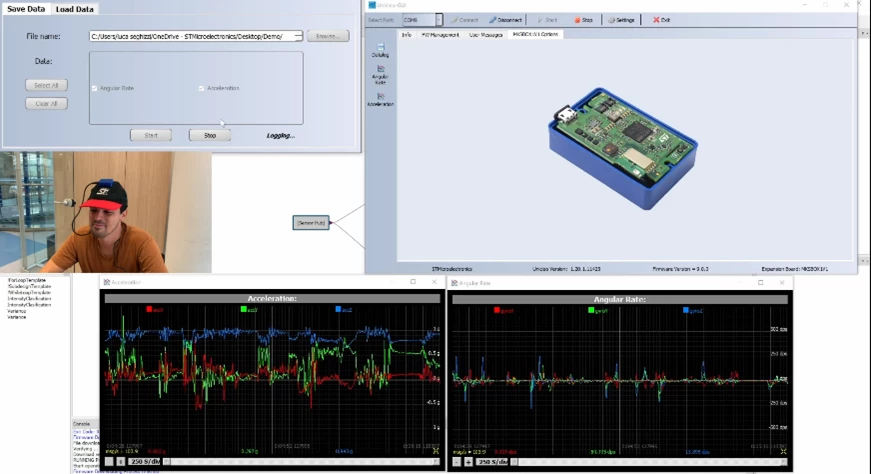Image resolution: width=871 pixels, height=474 pixels.
Task: Toggle the Acceleration data checkbox
Action: (201, 88)
